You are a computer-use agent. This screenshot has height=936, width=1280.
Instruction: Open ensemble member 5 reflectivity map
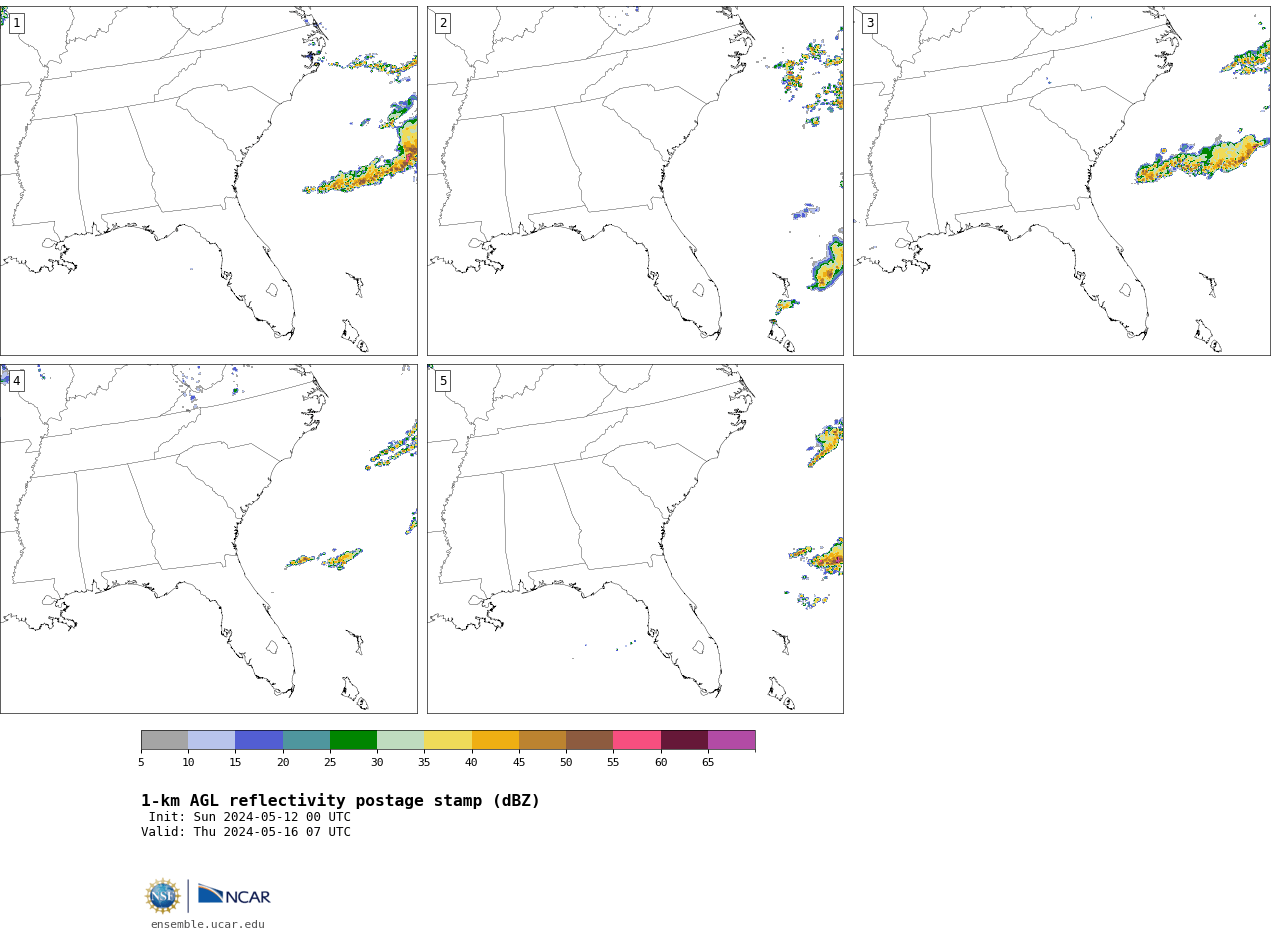coord(635,539)
